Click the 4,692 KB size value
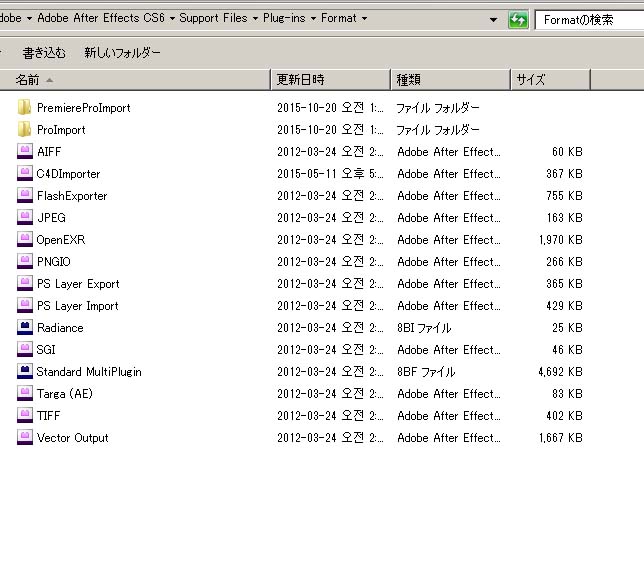 tap(560, 372)
